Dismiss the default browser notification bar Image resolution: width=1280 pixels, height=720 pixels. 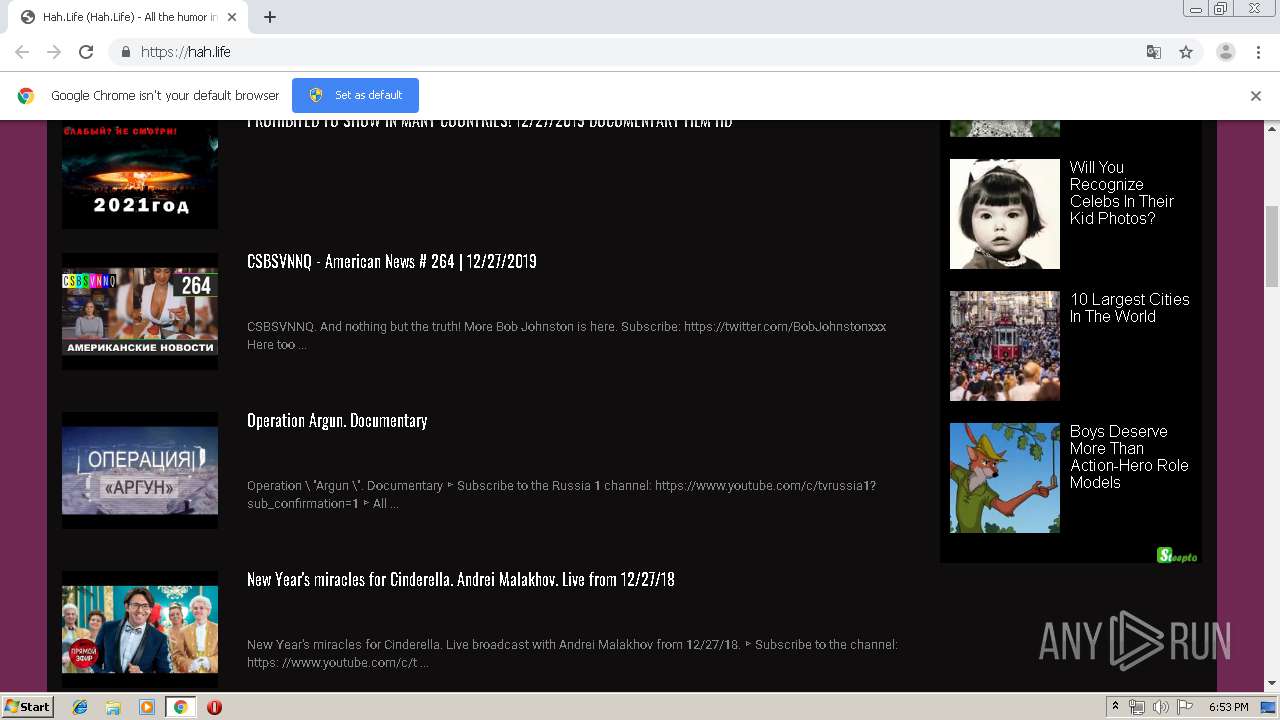point(1256,96)
